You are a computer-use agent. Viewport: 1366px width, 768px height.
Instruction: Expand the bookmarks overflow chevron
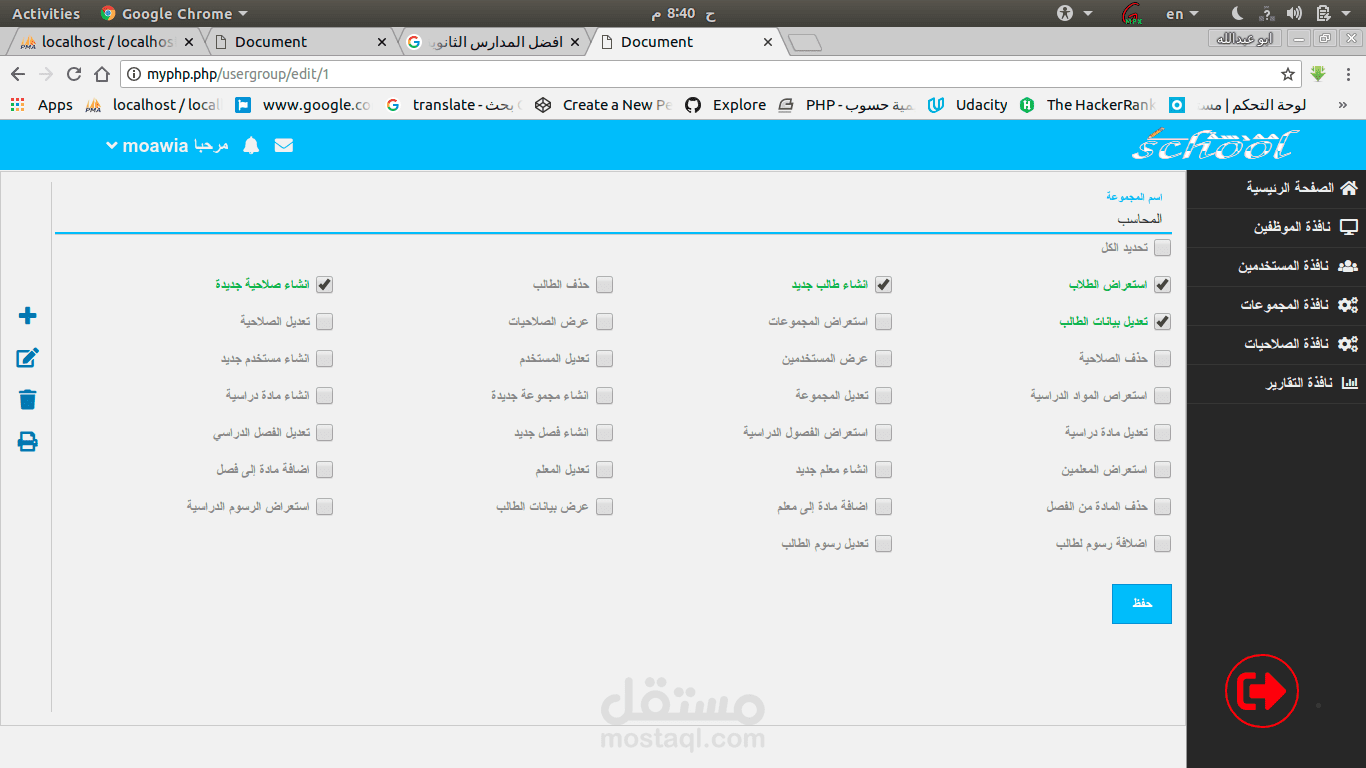1343,104
